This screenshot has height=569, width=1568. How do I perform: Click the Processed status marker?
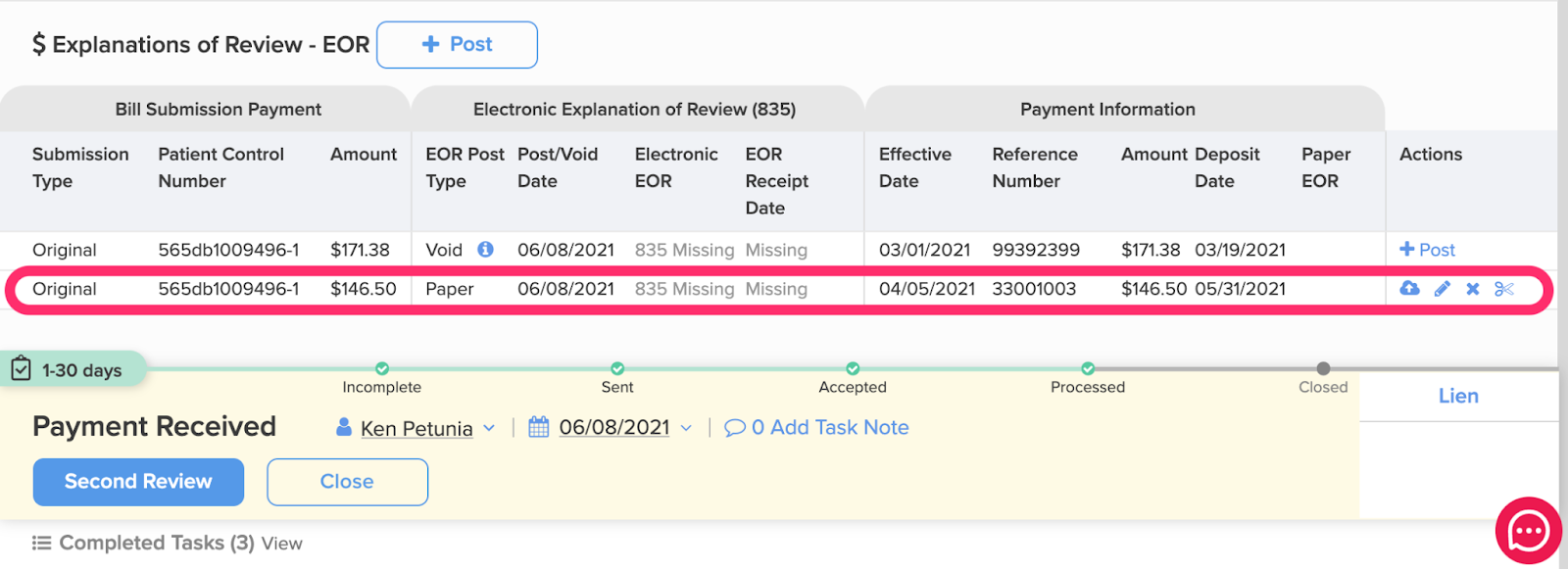tap(1088, 369)
